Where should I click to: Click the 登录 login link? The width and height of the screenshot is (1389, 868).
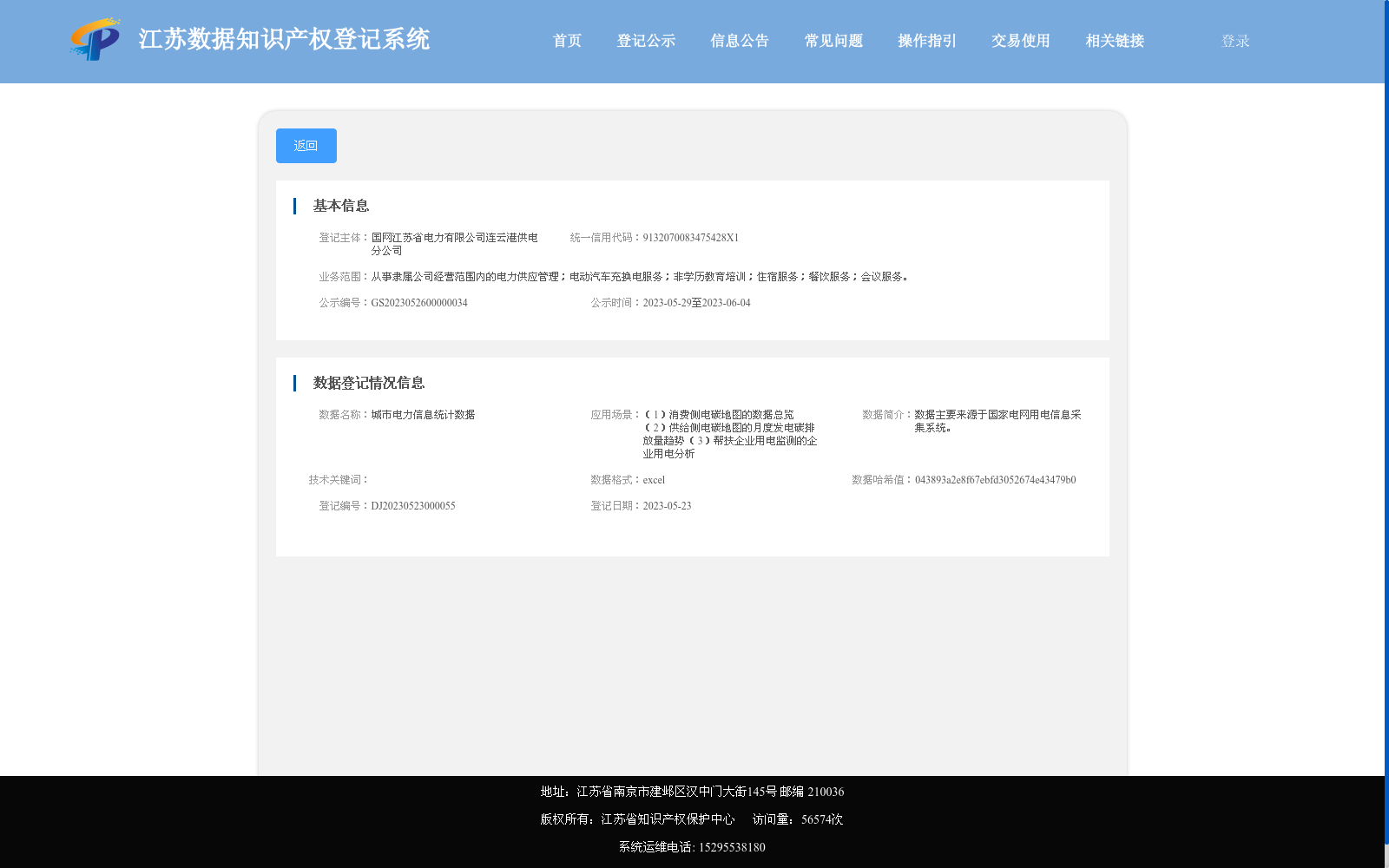point(1235,41)
